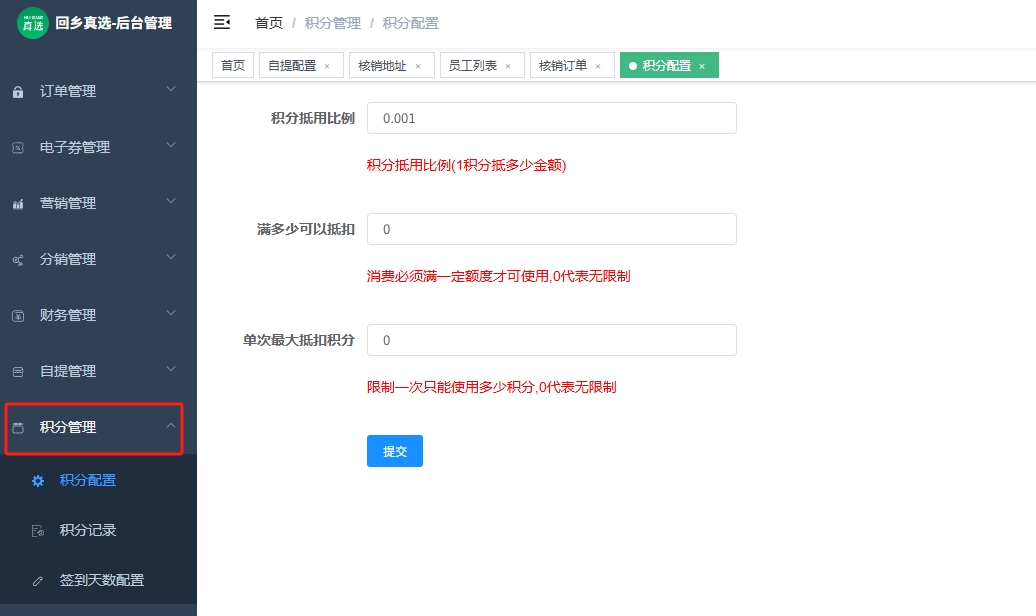This screenshot has height=616, width=1036.
Task: Click the finance icon next to 财务管理
Action: (x=17, y=315)
